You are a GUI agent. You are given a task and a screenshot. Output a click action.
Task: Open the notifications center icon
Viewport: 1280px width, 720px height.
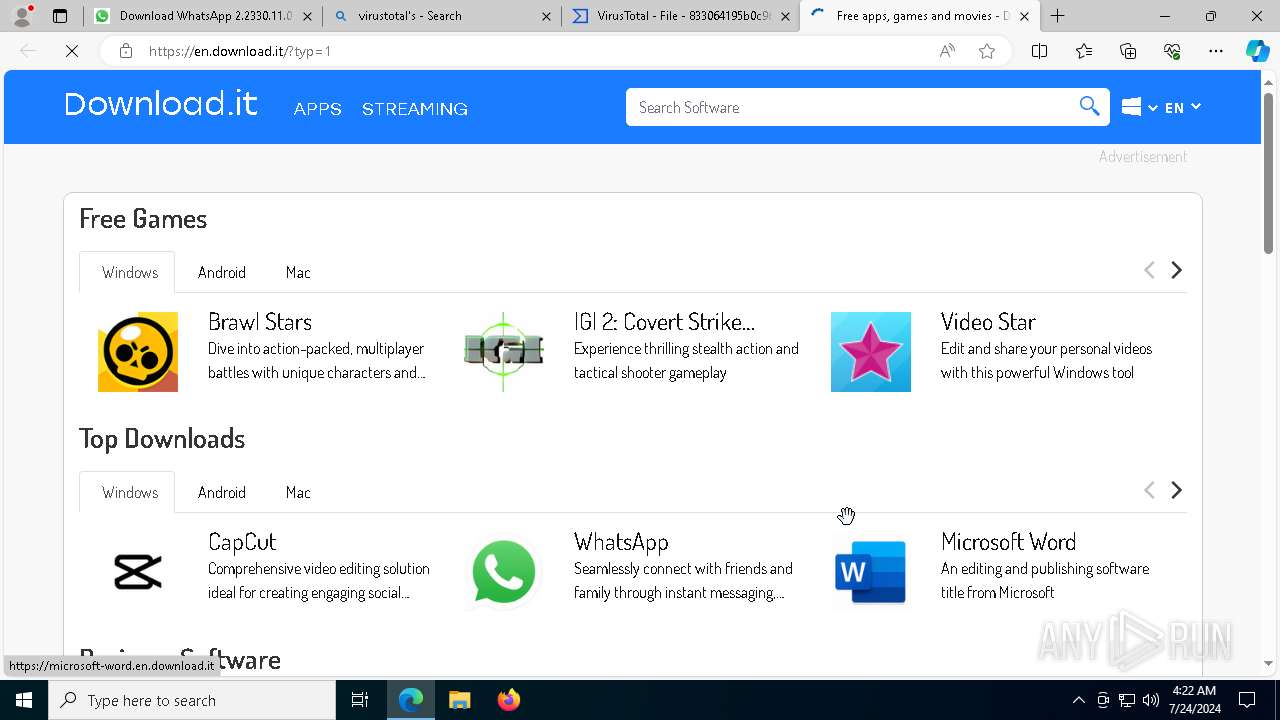tap(1247, 700)
